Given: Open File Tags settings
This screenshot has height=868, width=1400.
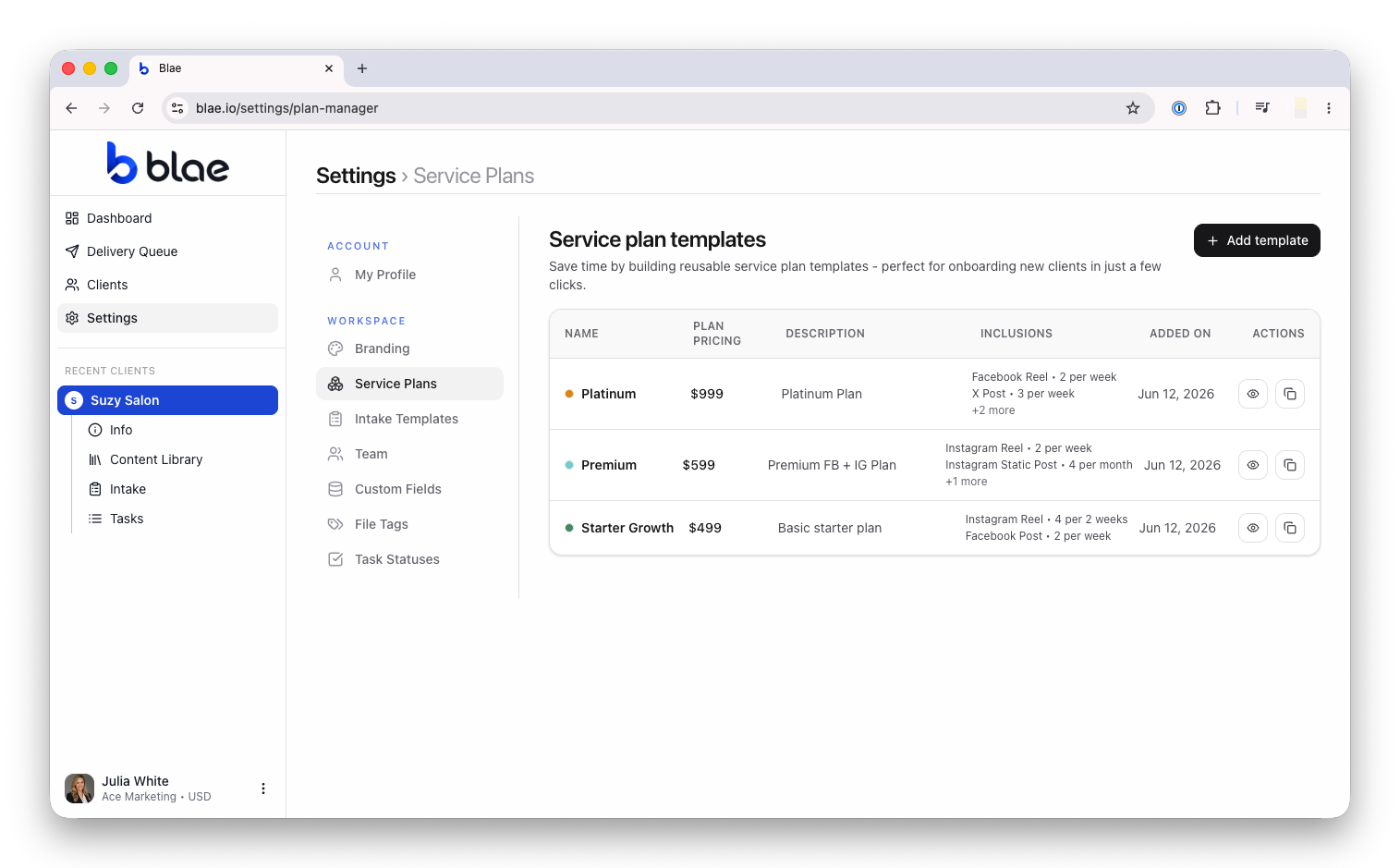Looking at the screenshot, I should [x=409, y=524].
